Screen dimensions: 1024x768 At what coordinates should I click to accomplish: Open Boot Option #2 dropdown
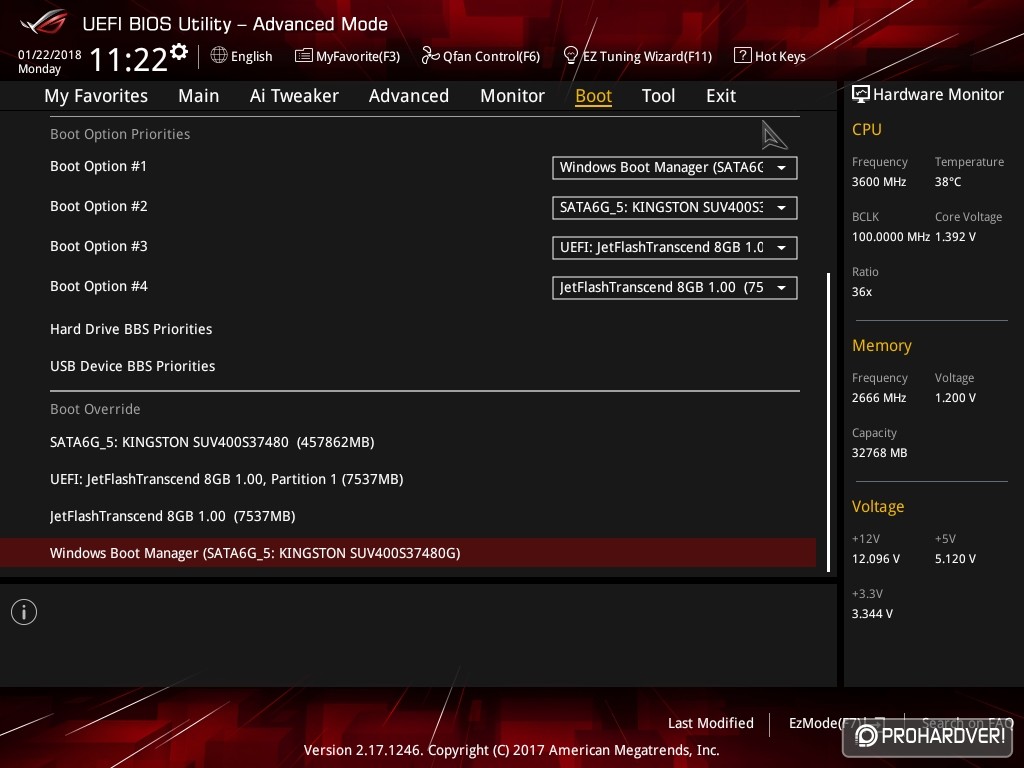pos(675,208)
